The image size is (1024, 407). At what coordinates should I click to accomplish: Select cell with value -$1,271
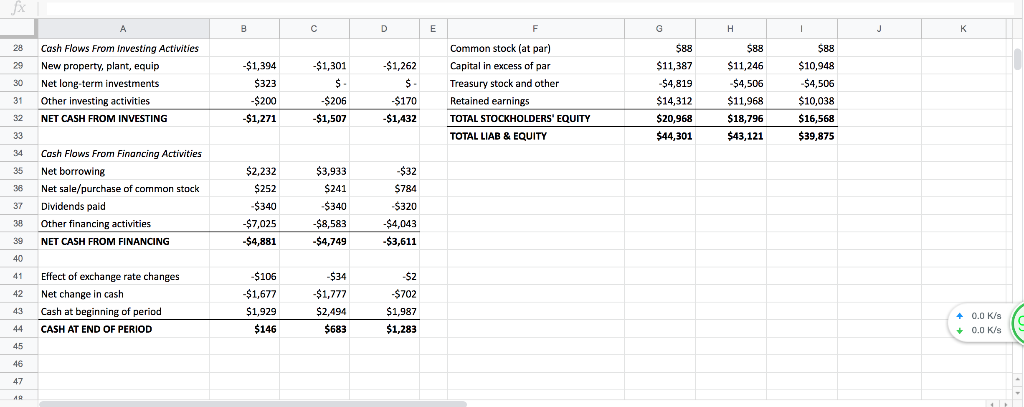[x=244, y=118]
